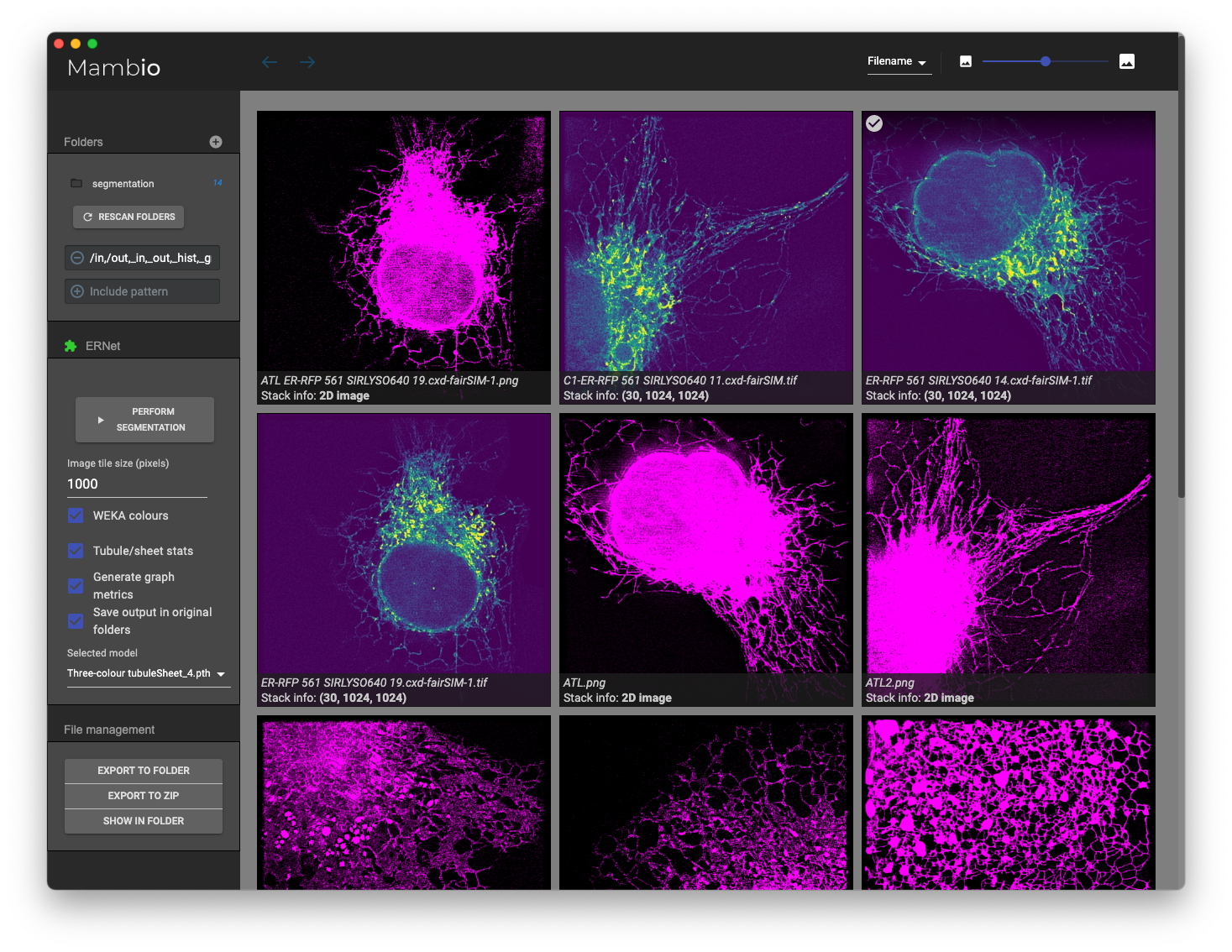Click the Image tile size input field
The height and width of the screenshot is (952, 1232).
click(x=137, y=484)
